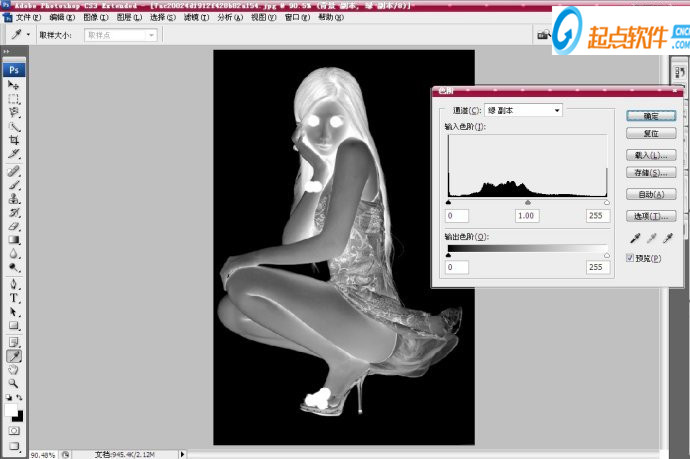This screenshot has height=459, width=690.
Task: Click the Ps logo atop toolbox
Action: click(x=14, y=70)
